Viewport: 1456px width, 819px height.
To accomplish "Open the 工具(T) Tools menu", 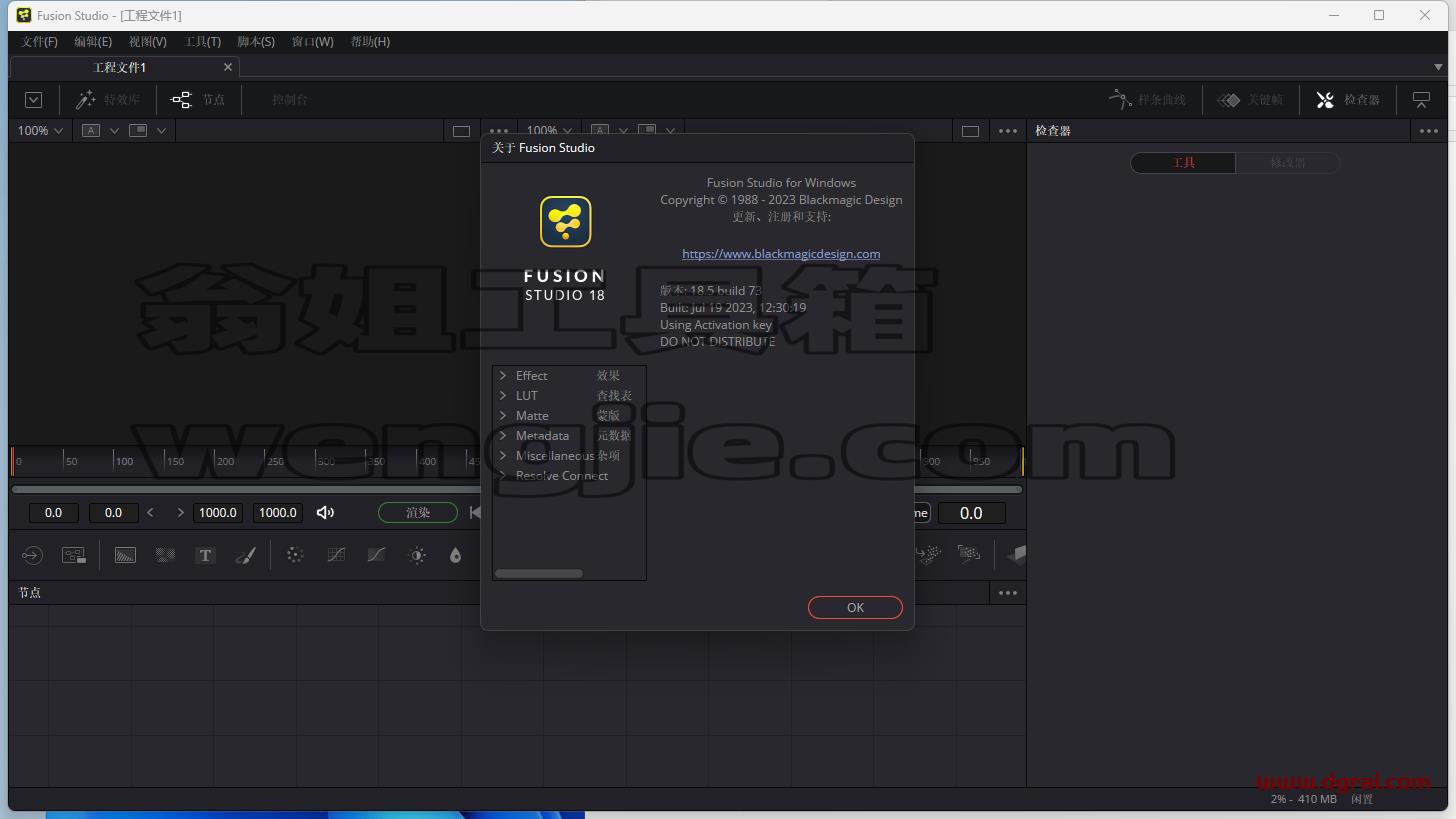I will 203,41.
